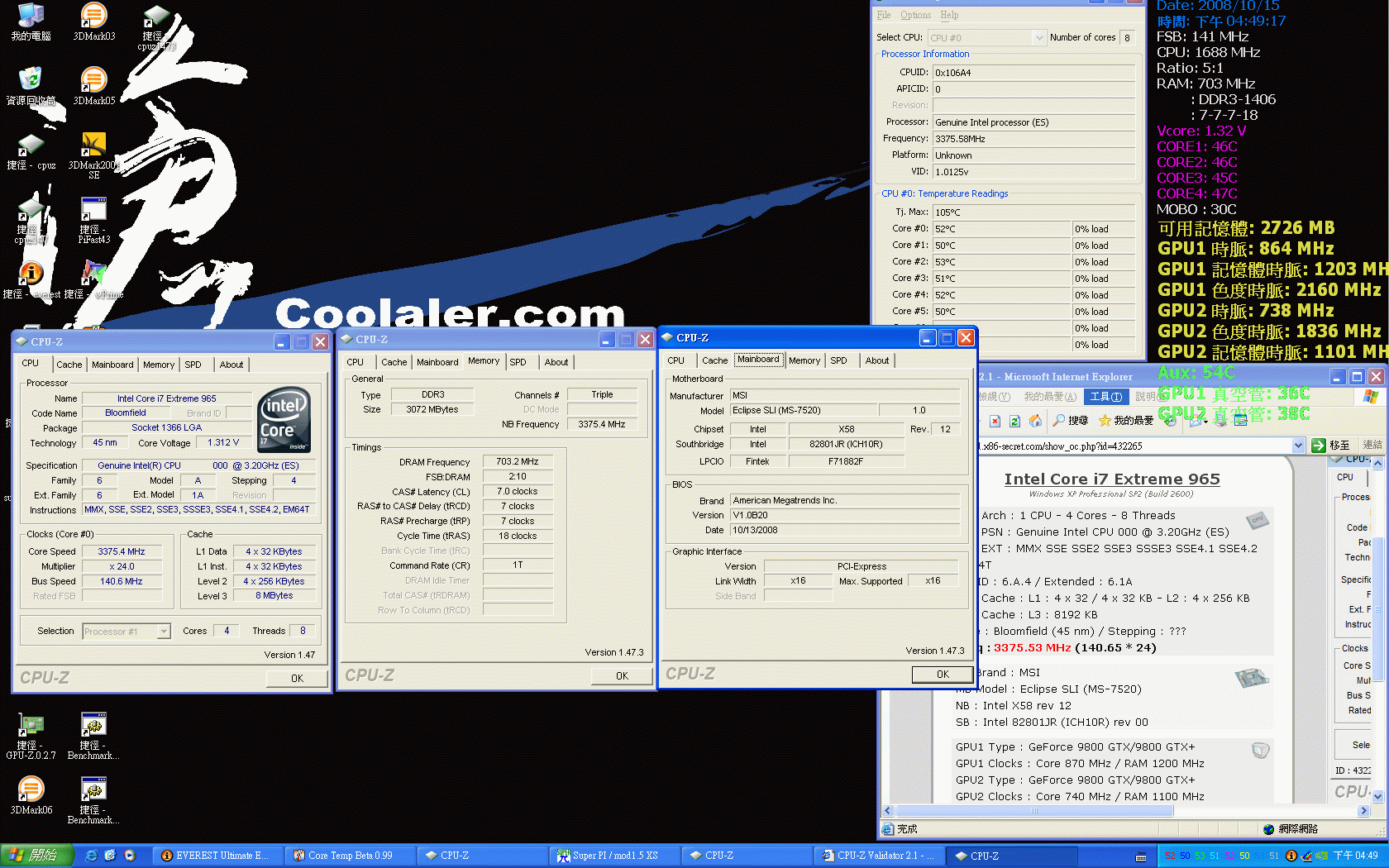
Task: Click the Intel Core i7 logo in CPU-Z
Action: (x=284, y=419)
